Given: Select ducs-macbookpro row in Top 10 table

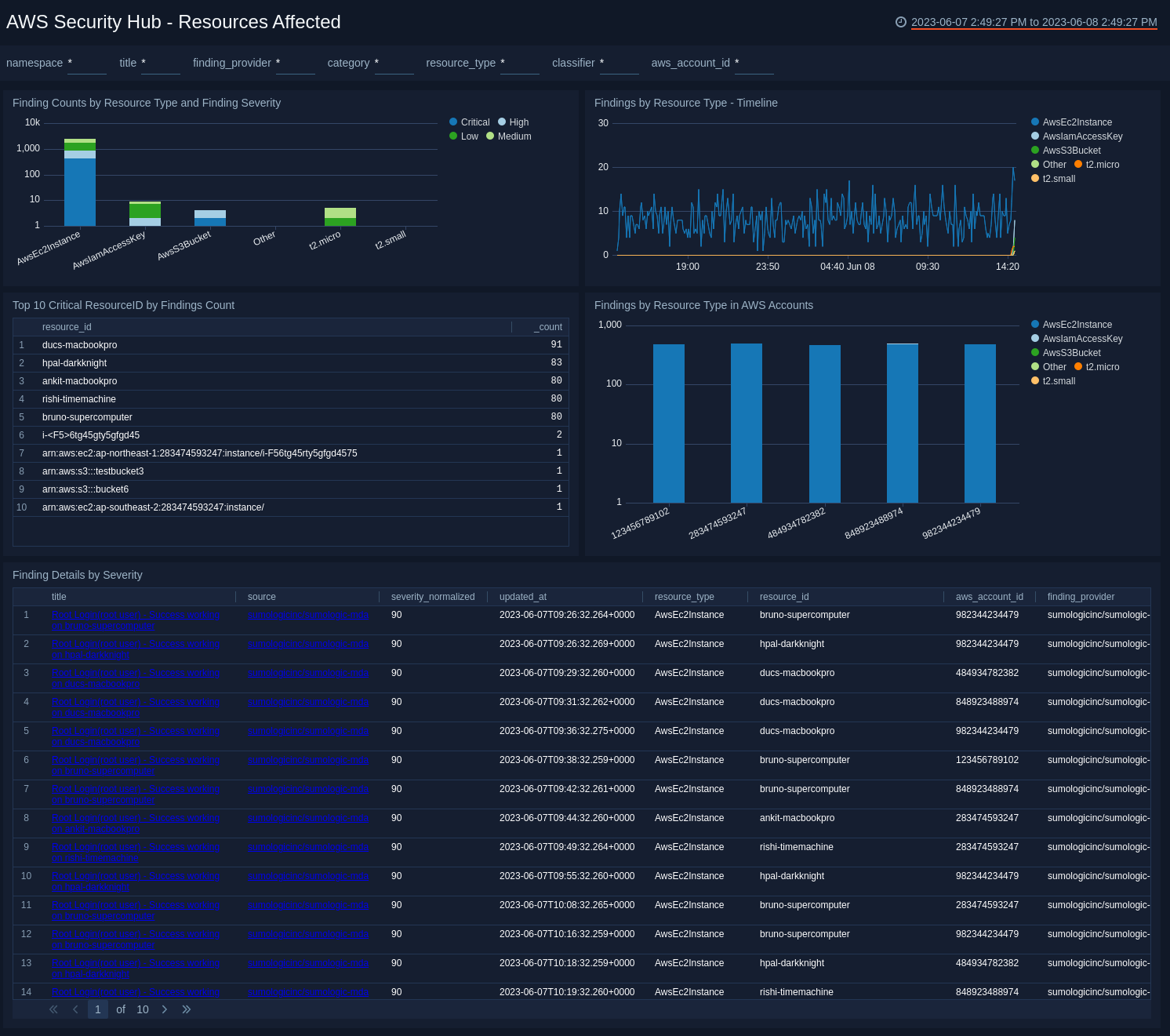Looking at the screenshot, I should [291, 345].
